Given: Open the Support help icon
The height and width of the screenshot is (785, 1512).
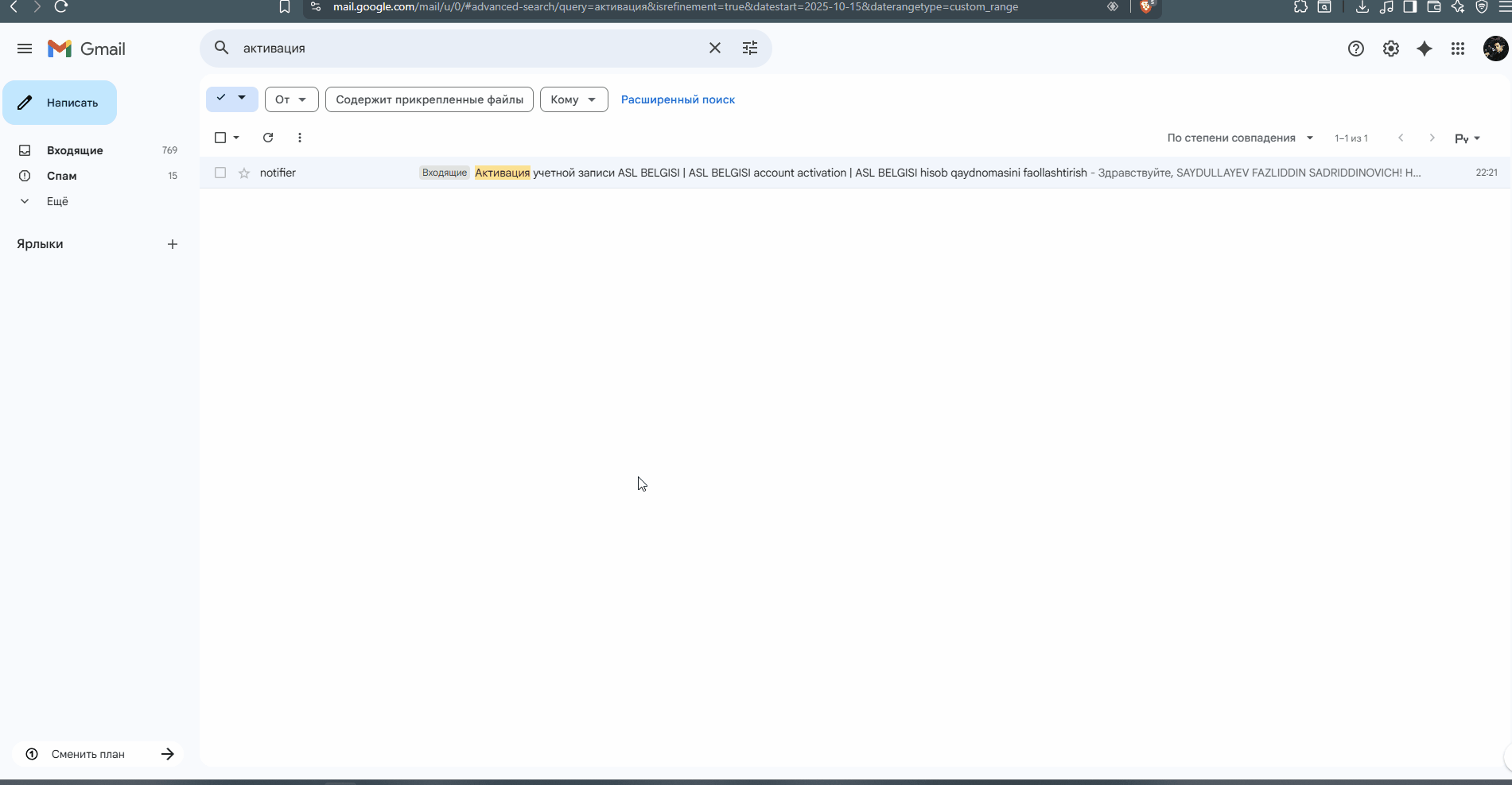Looking at the screenshot, I should (1355, 49).
